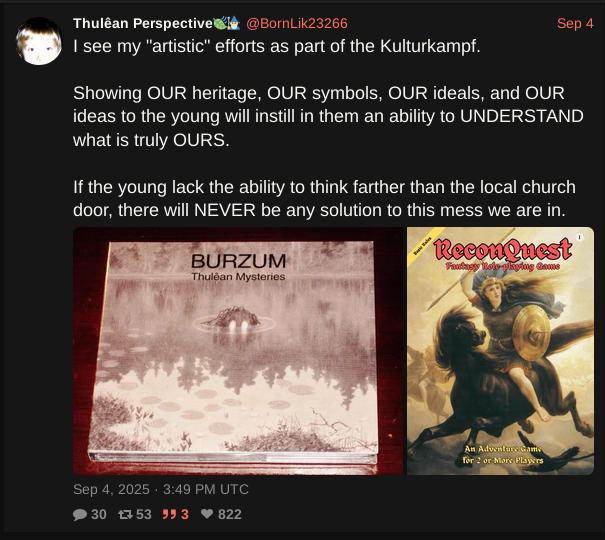Click the 53 retweets count
This screenshot has width=605, height=540.
[x=144, y=515]
